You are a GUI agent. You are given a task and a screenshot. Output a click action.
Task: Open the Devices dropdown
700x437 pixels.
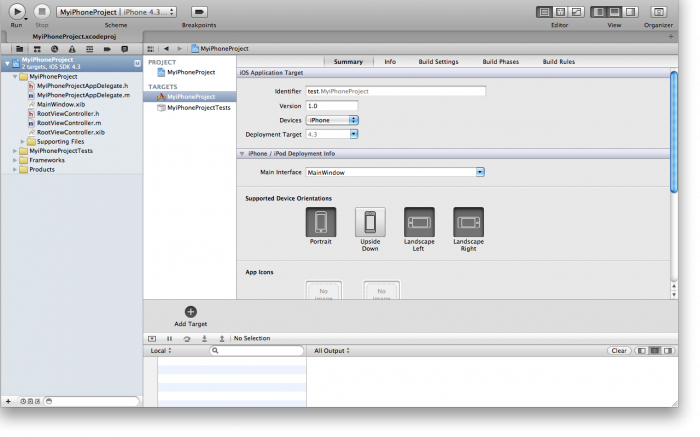click(x=332, y=119)
